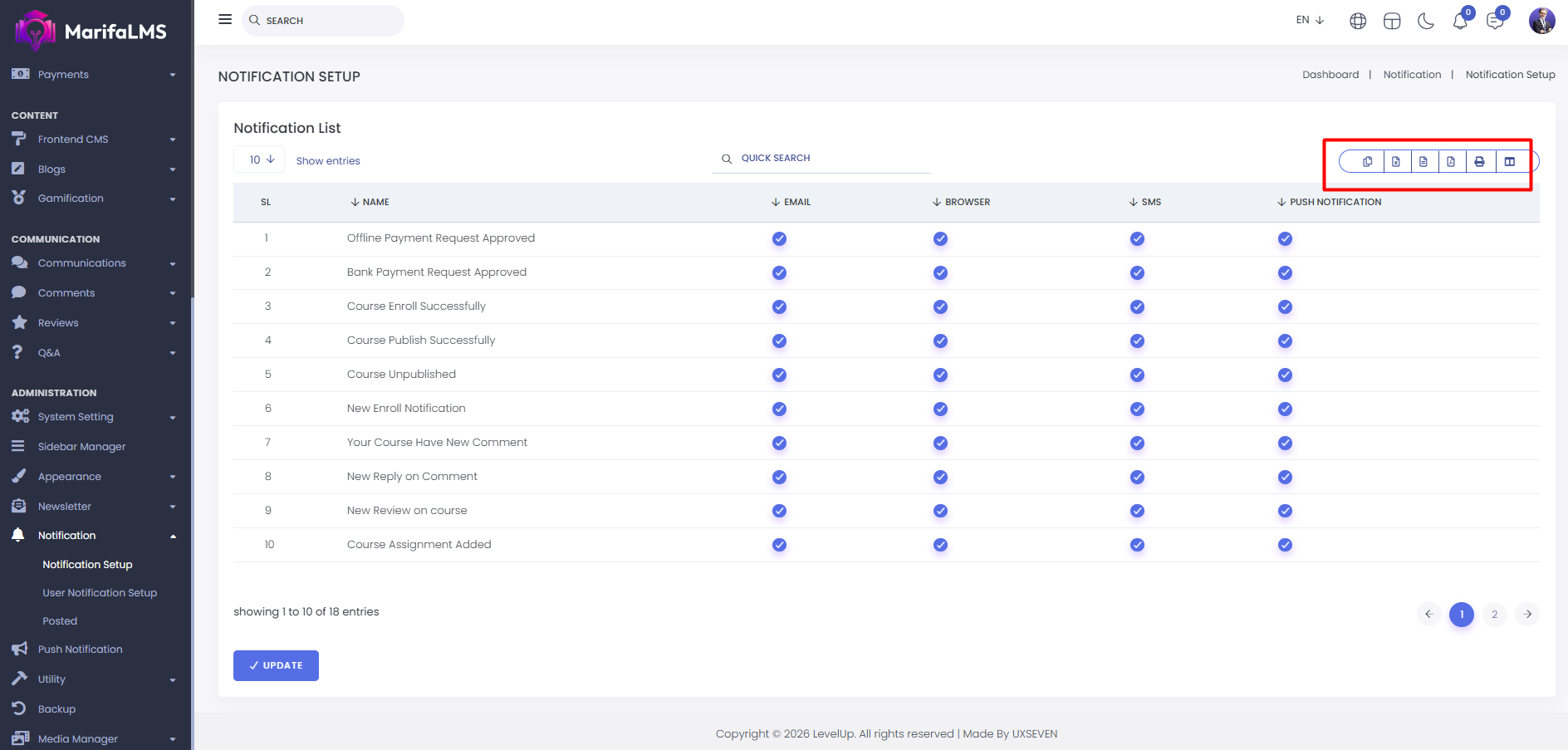Open the bell notifications in header
The image size is (1568, 750).
click(x=1460, y=21)
